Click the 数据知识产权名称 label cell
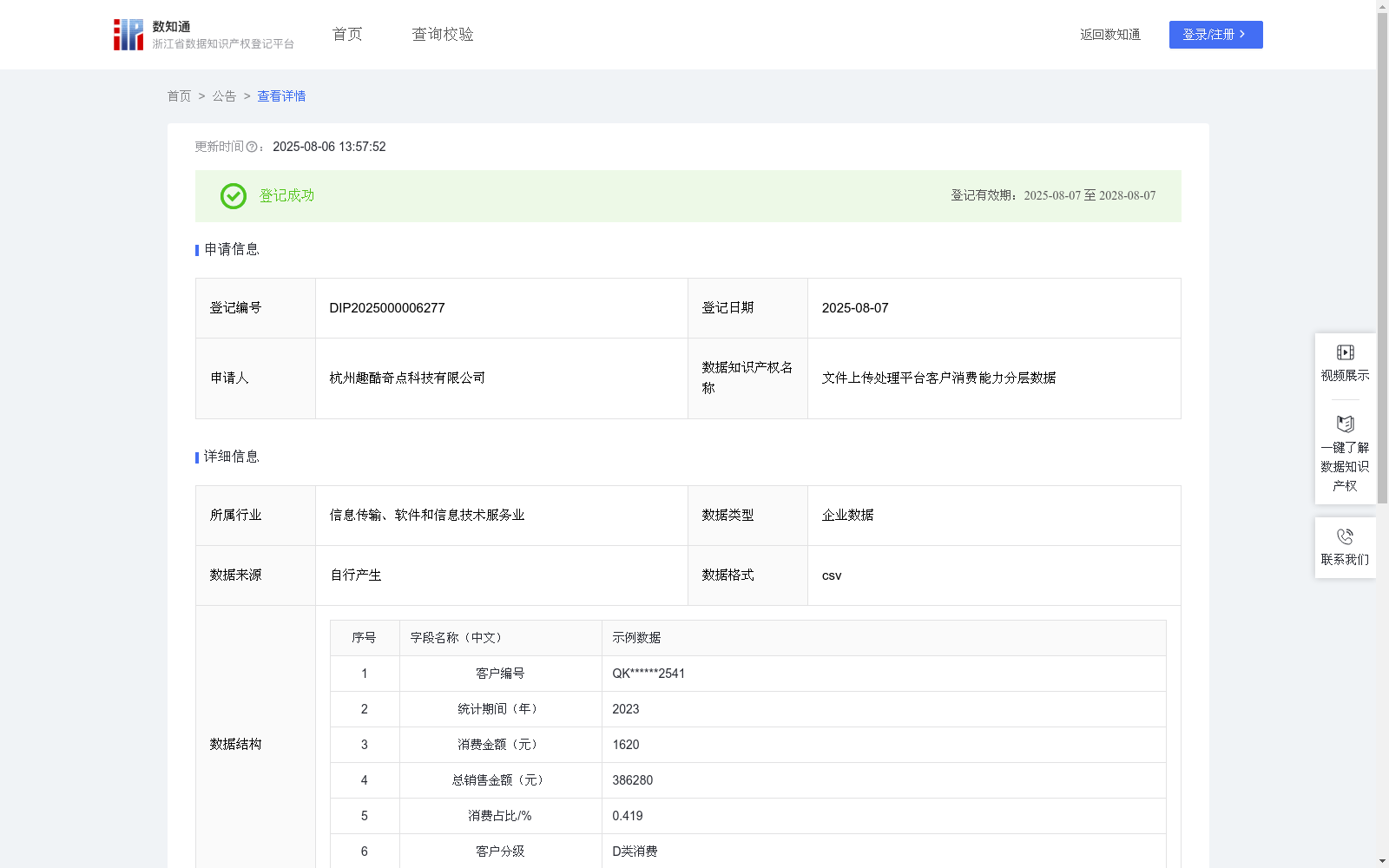This screenshot has width=1389, height=868. pyautogui.click(x=747, y=378)
